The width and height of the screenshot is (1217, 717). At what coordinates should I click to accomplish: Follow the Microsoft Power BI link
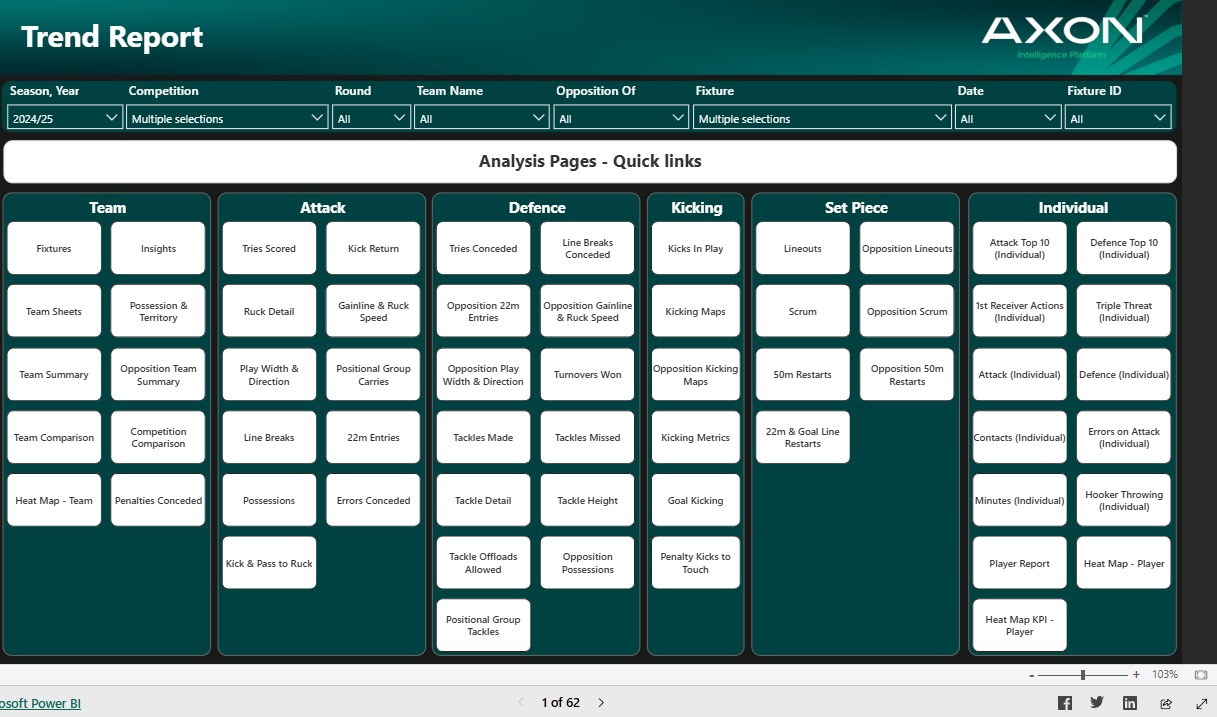40,702
